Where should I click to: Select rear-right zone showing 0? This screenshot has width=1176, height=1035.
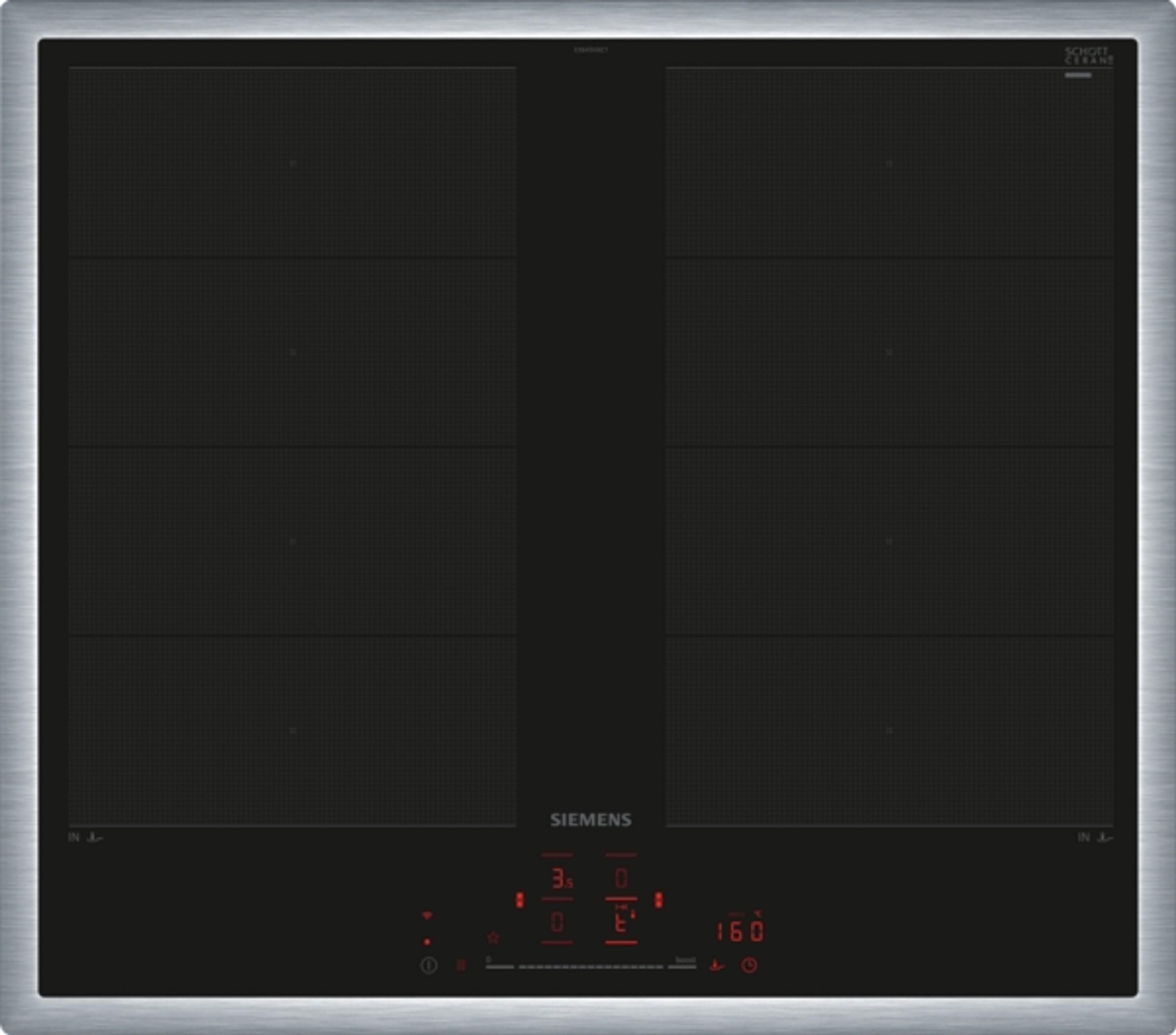click(621, 879)
